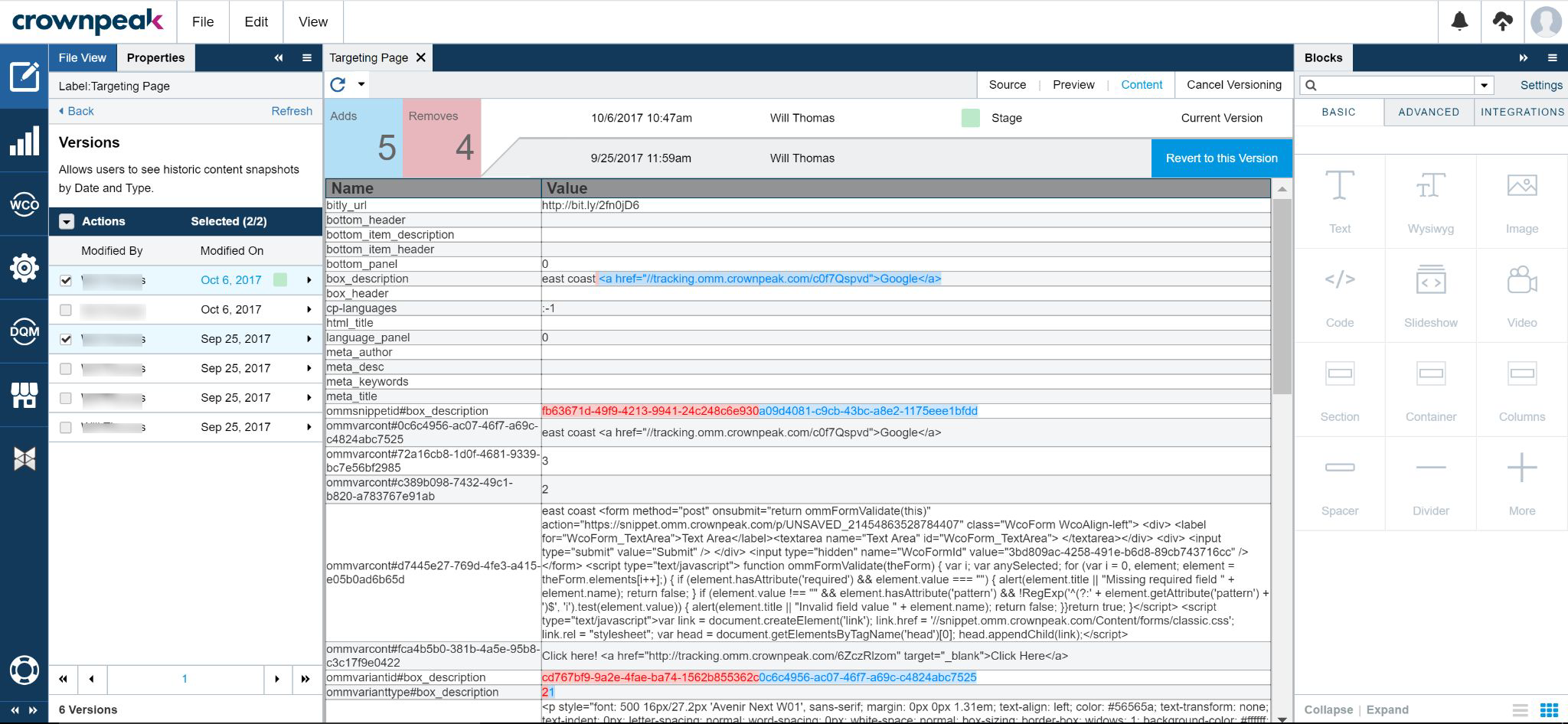Open the DQM module icon
The image size is (1568, 724).
tap(24, 331)
